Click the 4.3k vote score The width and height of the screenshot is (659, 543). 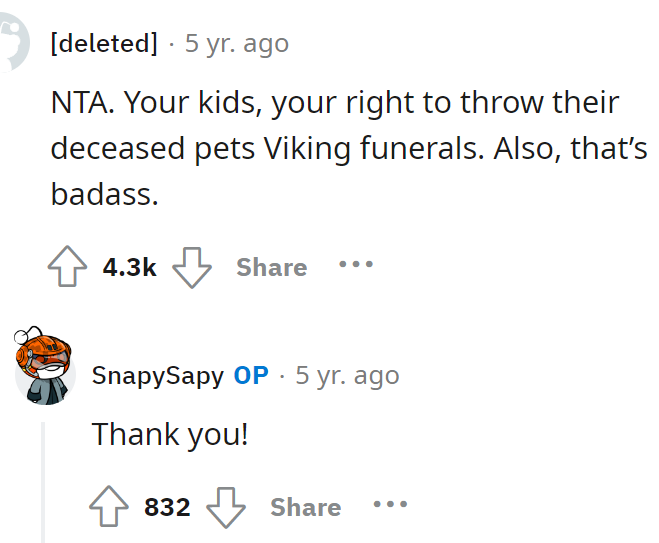pos(130,267)
